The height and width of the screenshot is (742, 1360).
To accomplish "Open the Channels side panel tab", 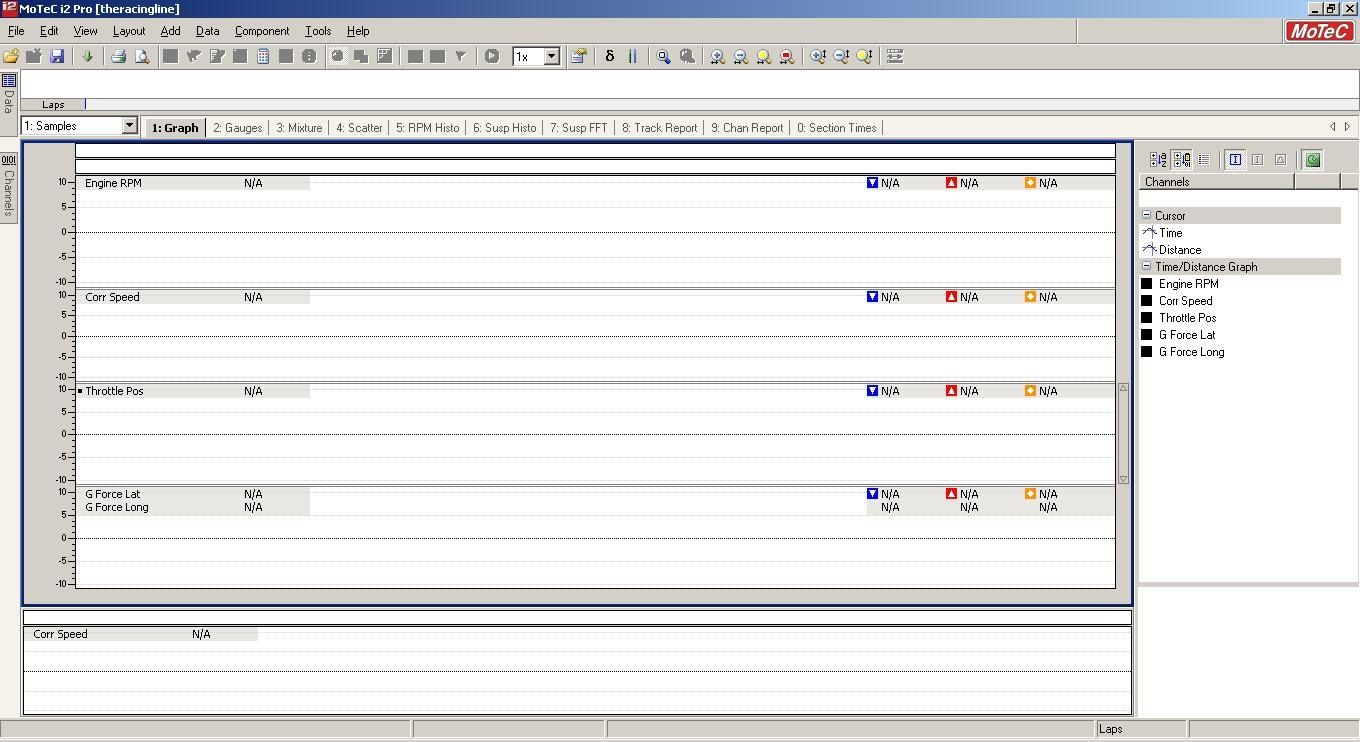I will point(8,186).
